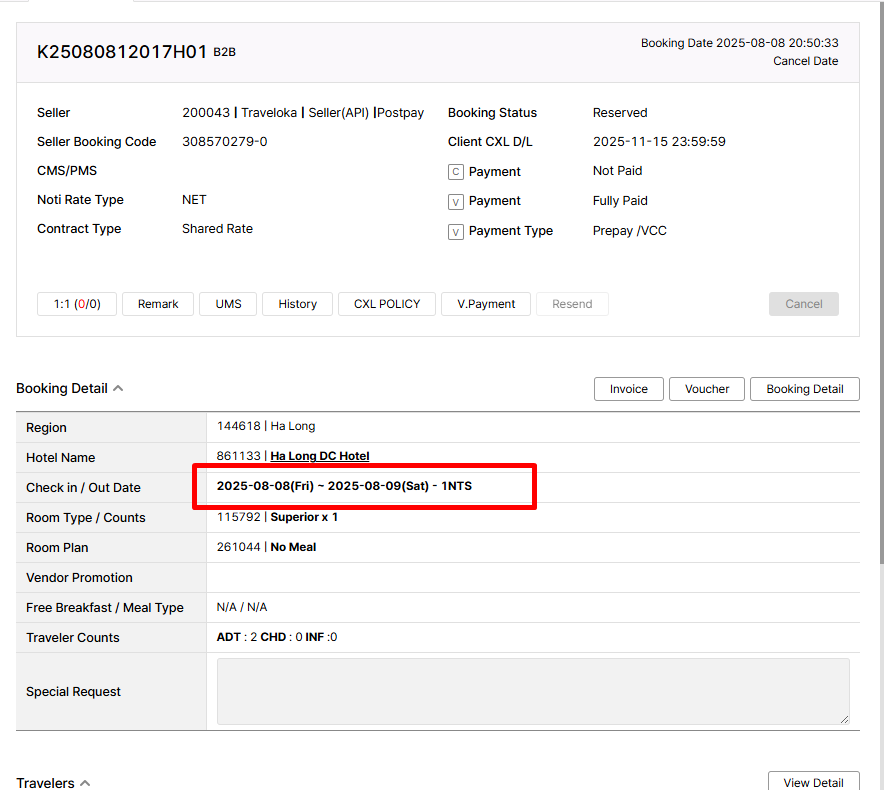The height and width of the screenshot is (790, 884).
Task: Open the Remark panel
Action: tap(158, 304)
